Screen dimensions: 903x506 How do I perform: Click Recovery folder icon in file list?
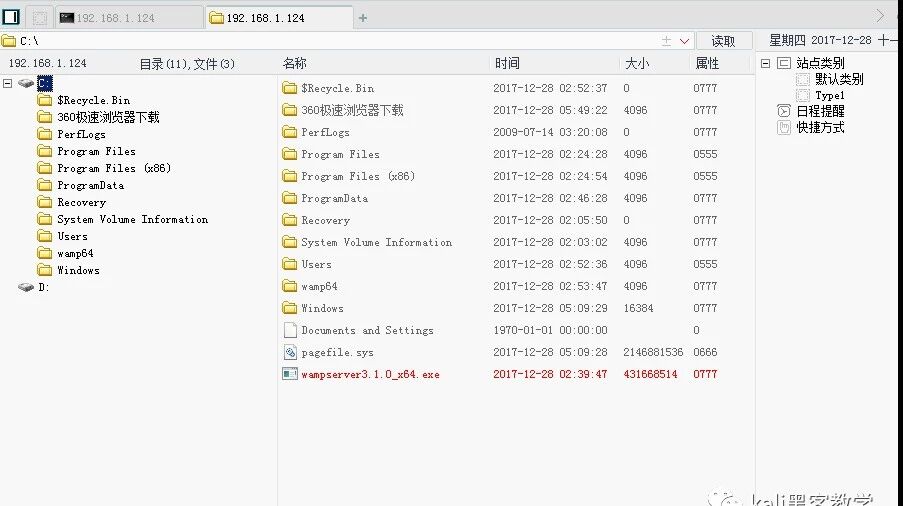click(290, 220)
